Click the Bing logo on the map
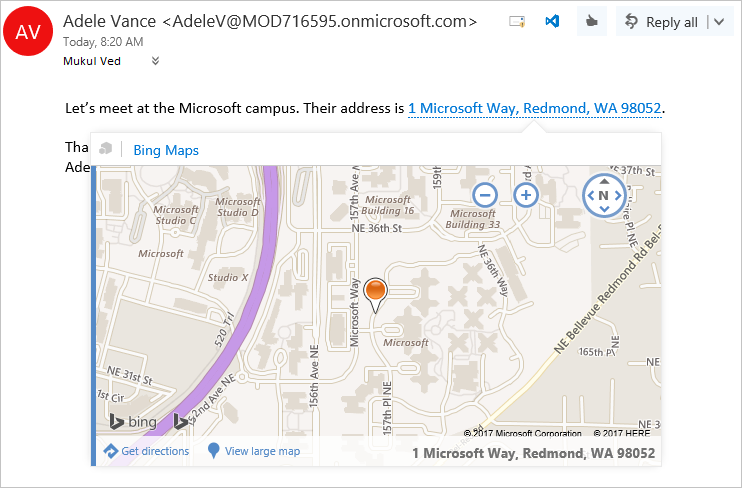The height and width of the screenshot is (488, 742). coord(133,421)
